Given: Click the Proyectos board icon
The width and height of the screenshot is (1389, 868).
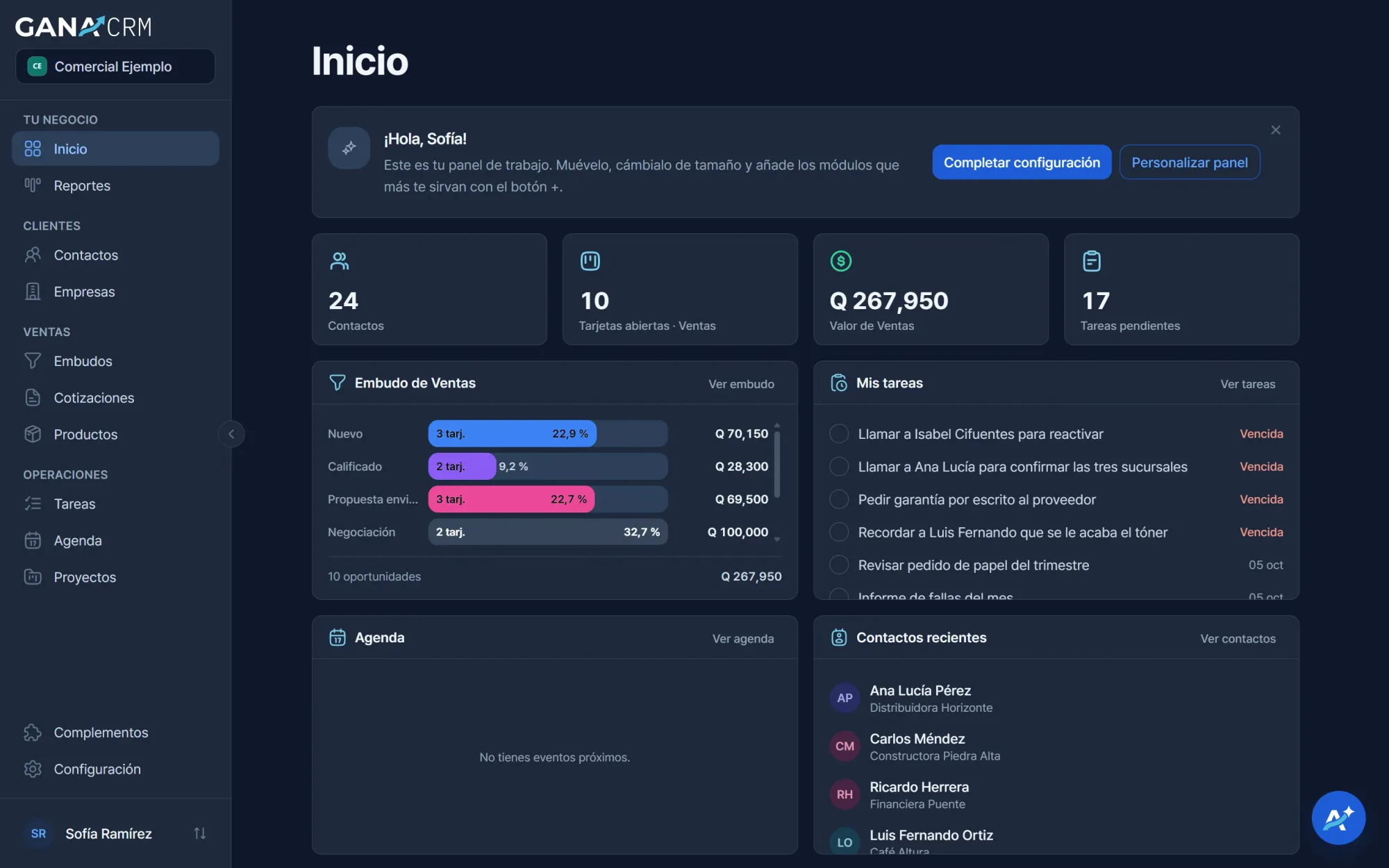Looking at the screenshot, I should 33,577.
